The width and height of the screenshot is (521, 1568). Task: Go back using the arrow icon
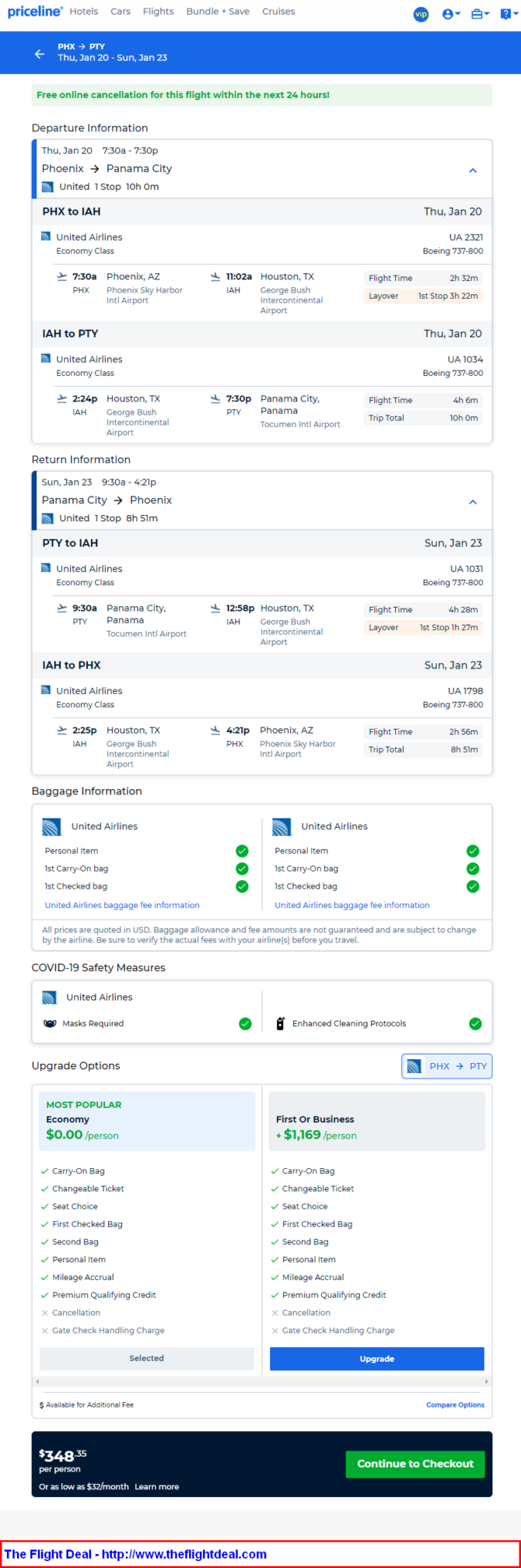[x=40, y=54]
